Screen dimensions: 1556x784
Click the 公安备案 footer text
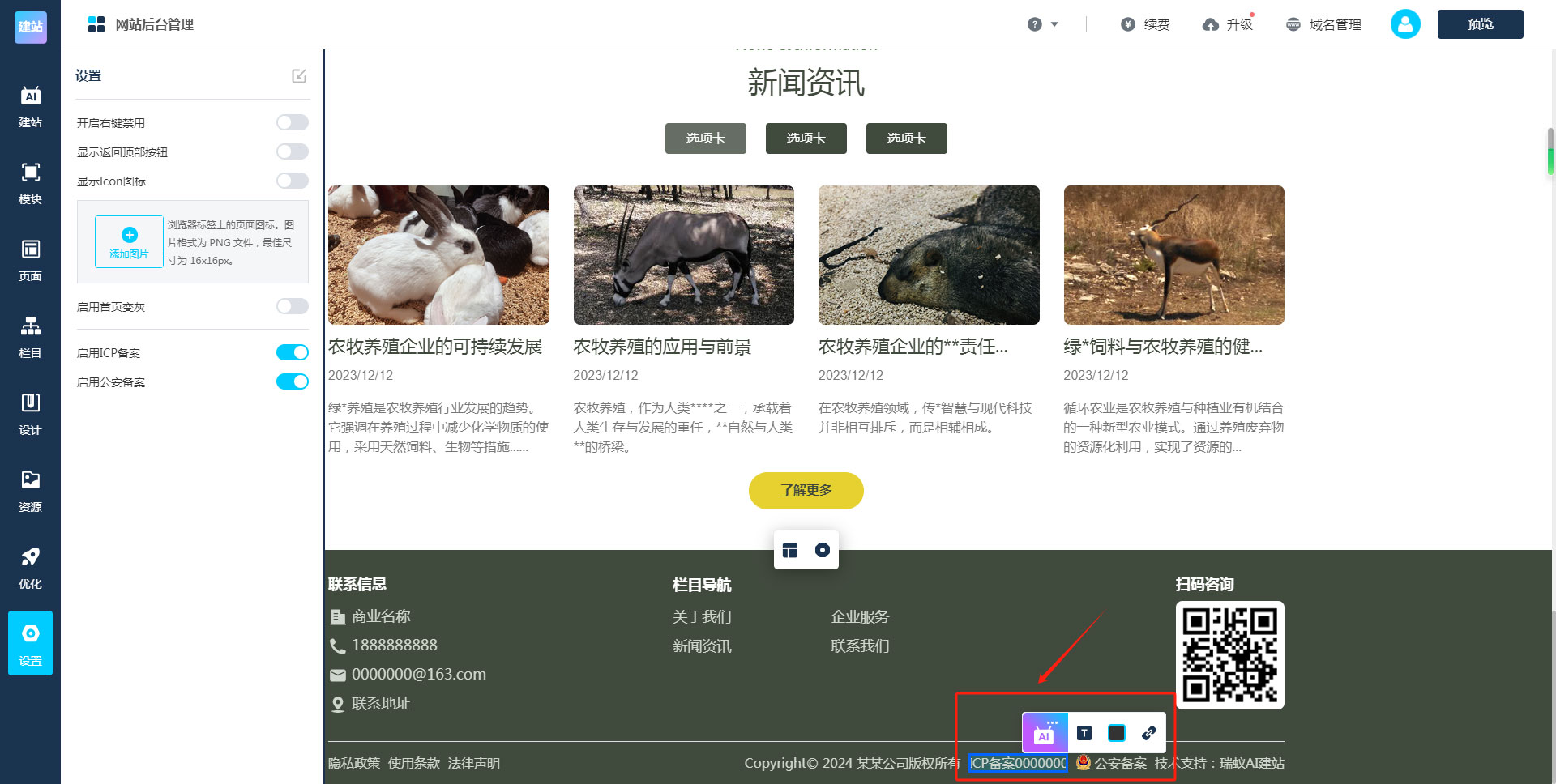1121,763
